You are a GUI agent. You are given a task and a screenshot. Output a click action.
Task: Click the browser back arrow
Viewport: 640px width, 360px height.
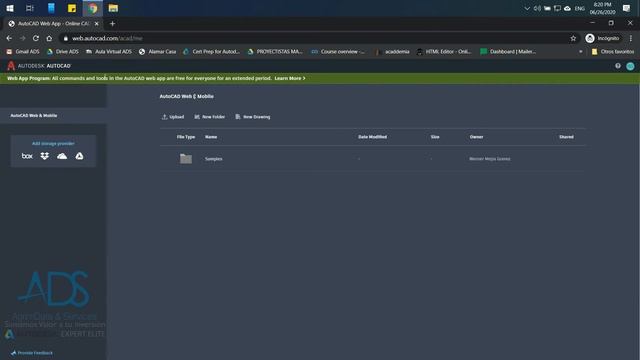point(9,38)
